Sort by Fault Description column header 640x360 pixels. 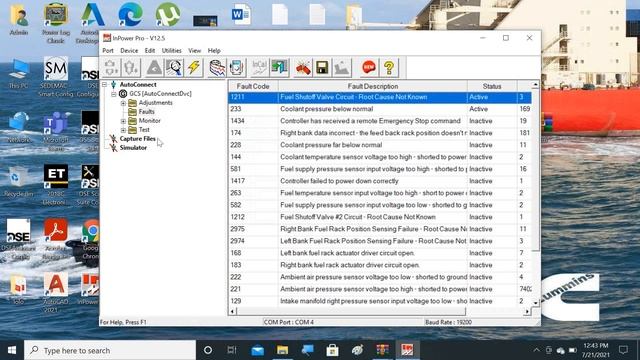(x=373, y=87)
